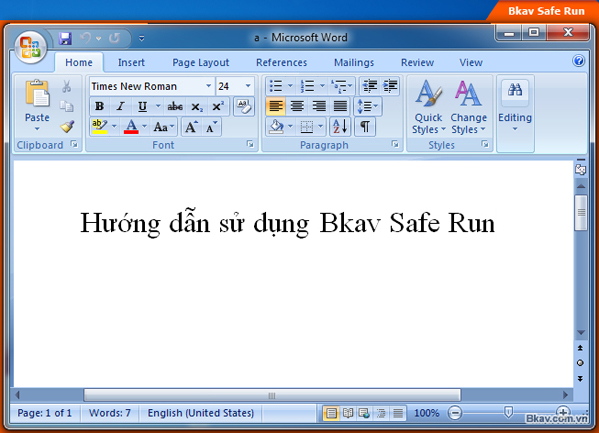
Task: Toggle subscript formatting
Action: coord(197,107)
